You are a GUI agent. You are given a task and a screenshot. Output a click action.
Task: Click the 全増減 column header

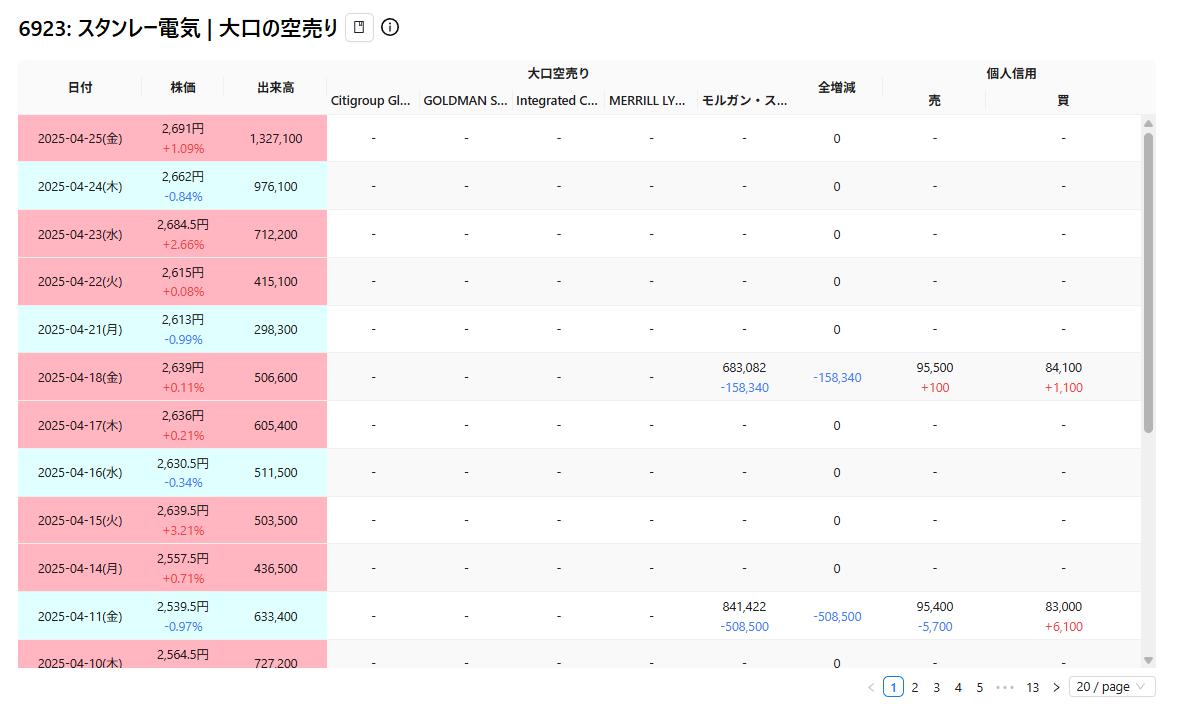pyautogui.click(x=836, y=87)
